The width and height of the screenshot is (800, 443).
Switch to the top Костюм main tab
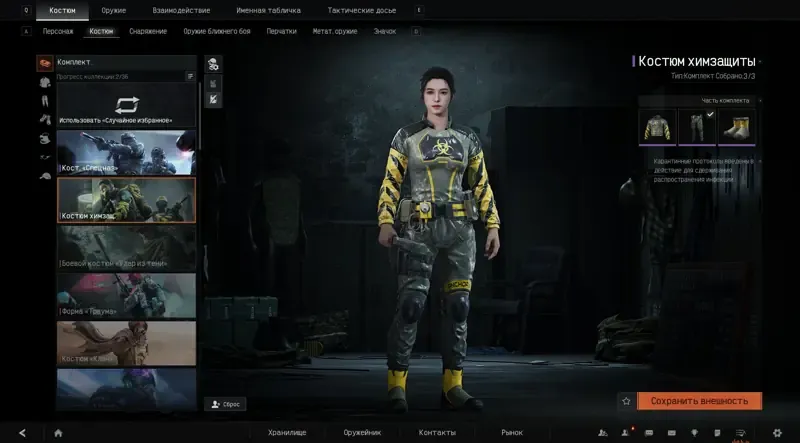point(62,10)
